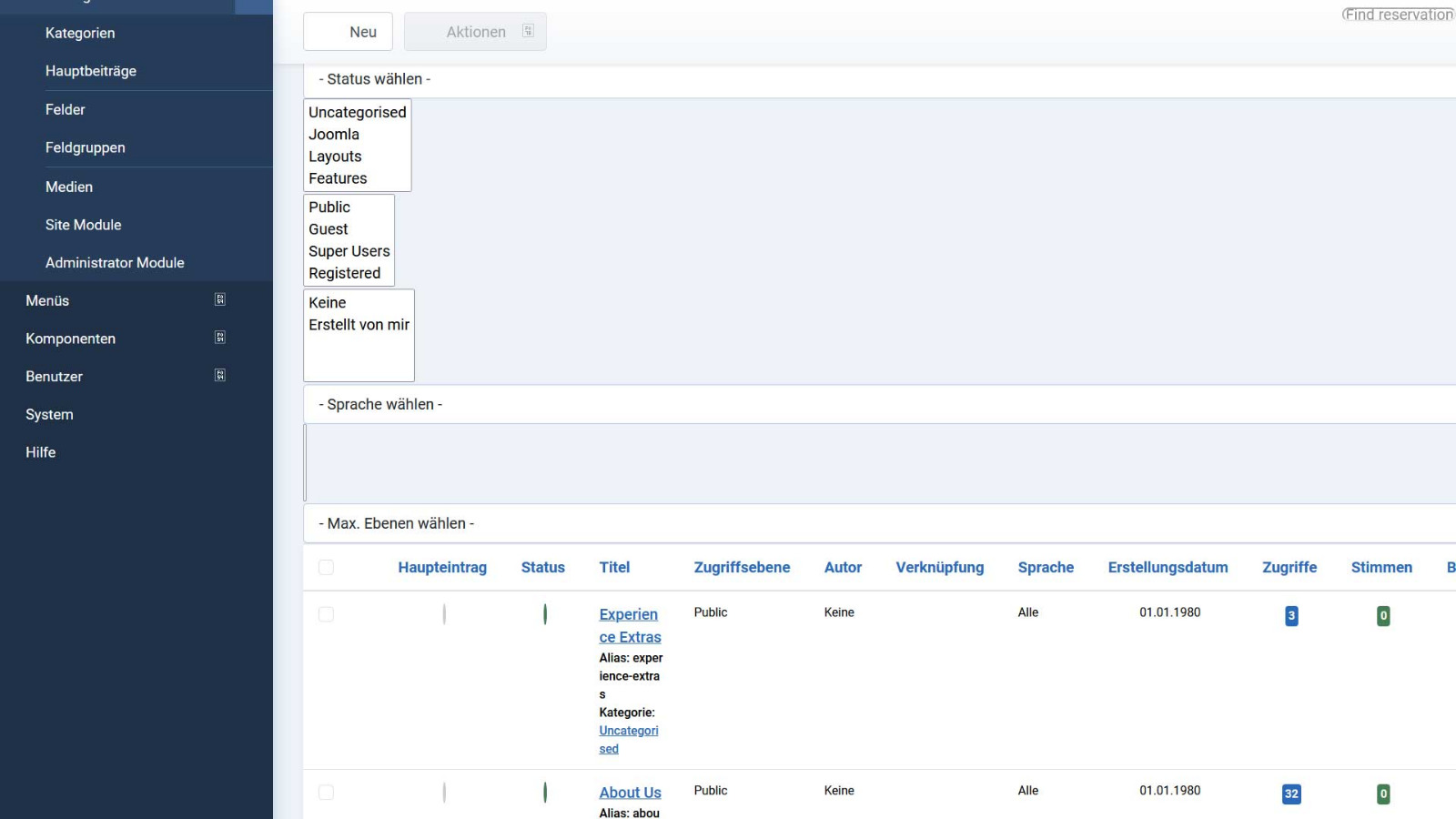Click the hits badge showing 3
1456x819 pixels.
tap(1290, 616)
